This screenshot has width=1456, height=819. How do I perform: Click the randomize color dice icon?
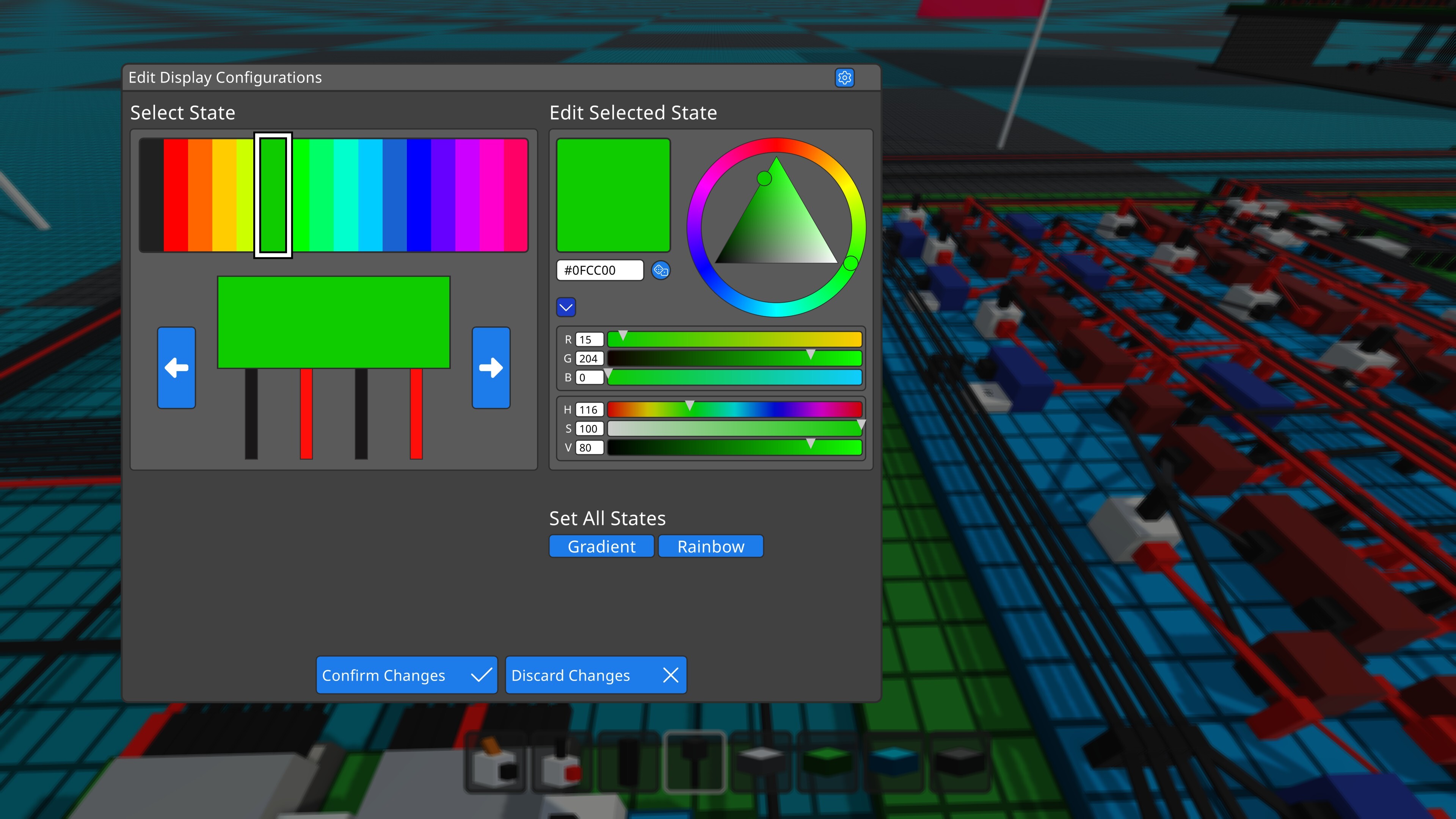click(660, 270)
